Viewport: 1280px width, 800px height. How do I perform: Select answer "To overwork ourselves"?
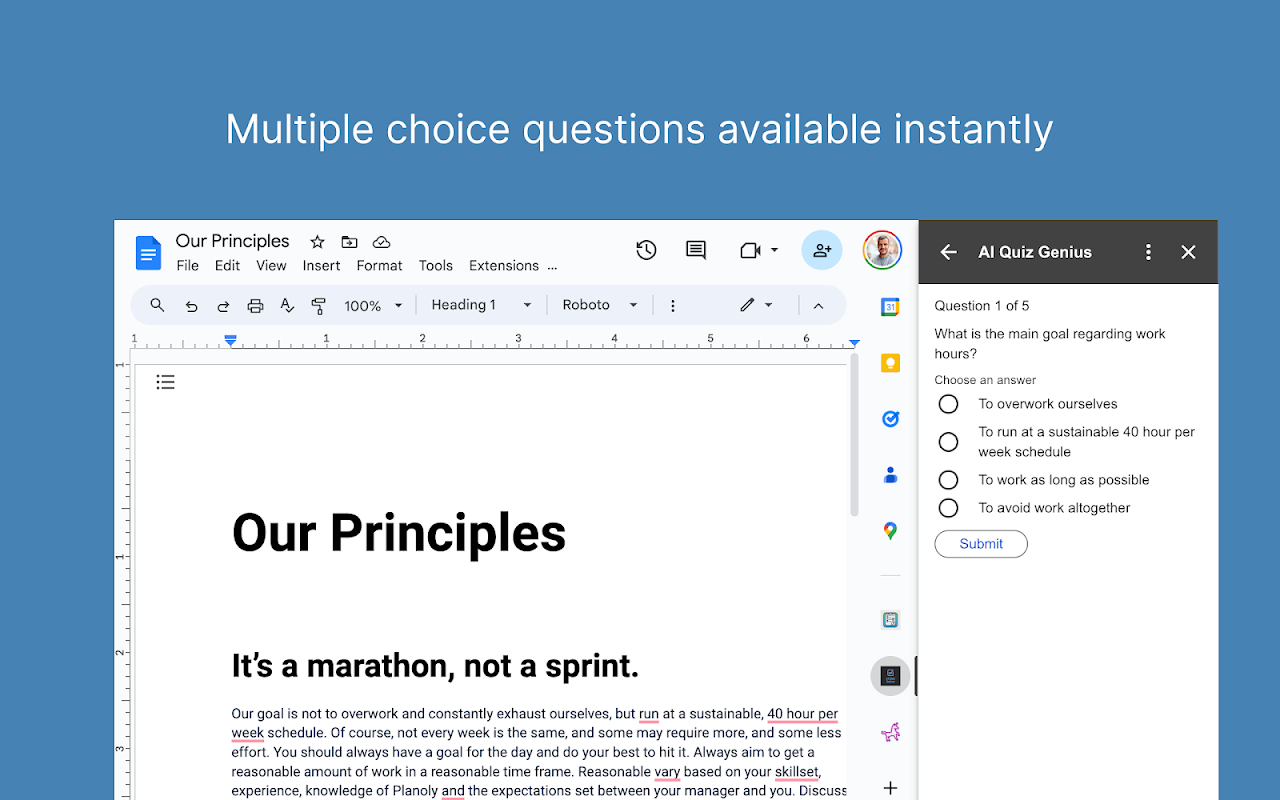tap(948, 404)
